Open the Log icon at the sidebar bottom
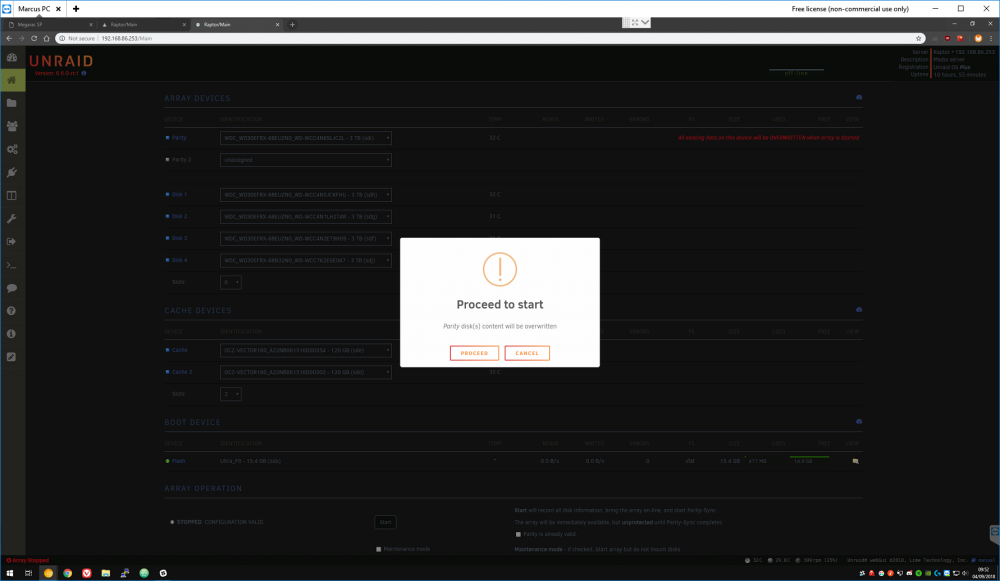Screen dimensions: 1000x581 point(11,357)
